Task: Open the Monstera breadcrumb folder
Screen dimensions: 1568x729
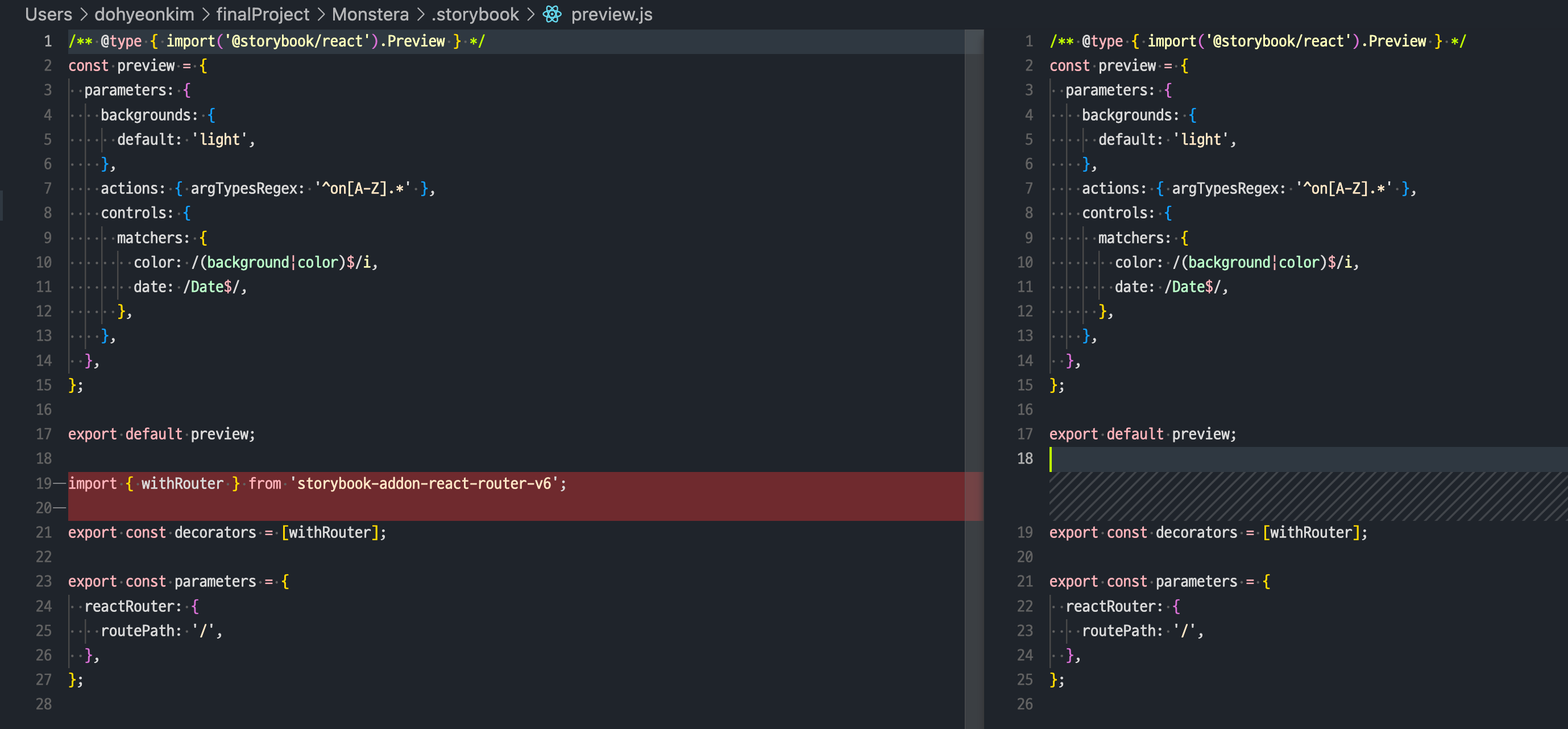Action: point(370,15)
